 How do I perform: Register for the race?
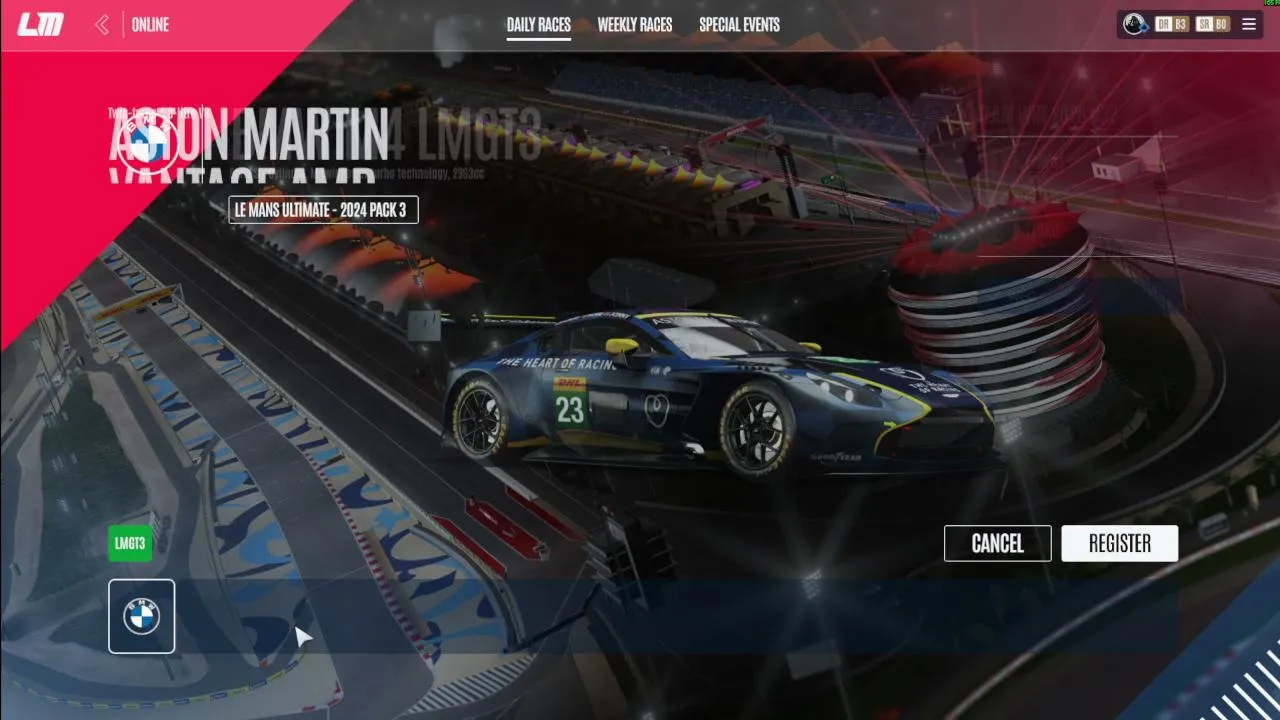(1120, 543)
